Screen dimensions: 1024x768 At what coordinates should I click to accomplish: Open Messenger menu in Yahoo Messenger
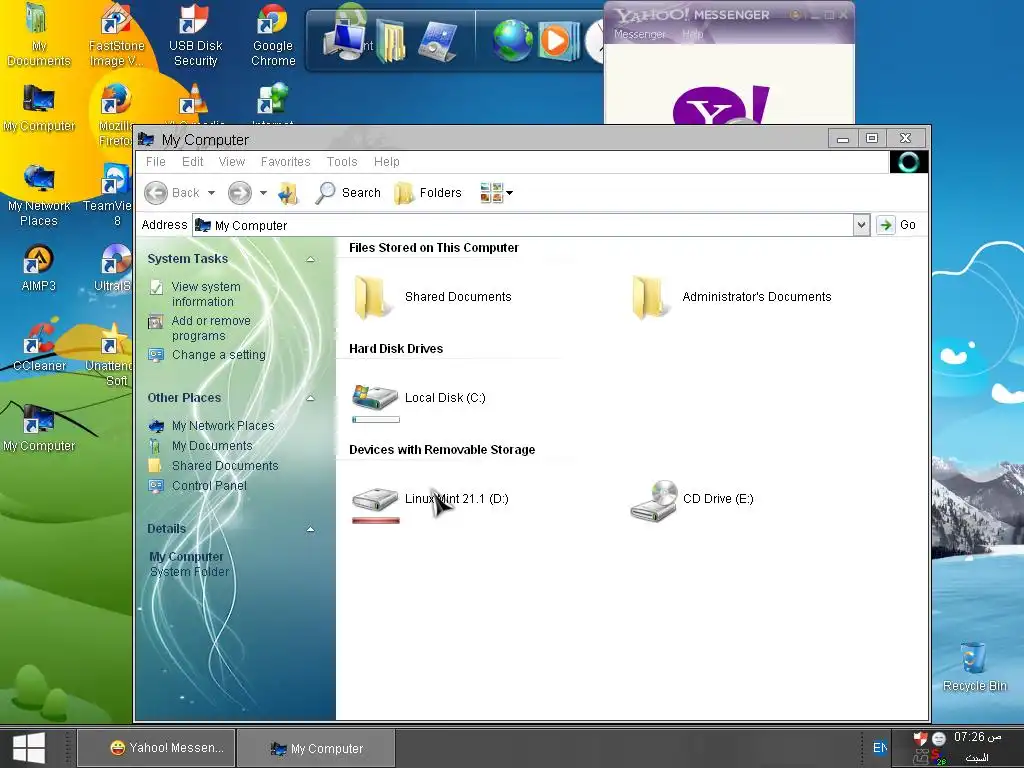coord(639,34)
